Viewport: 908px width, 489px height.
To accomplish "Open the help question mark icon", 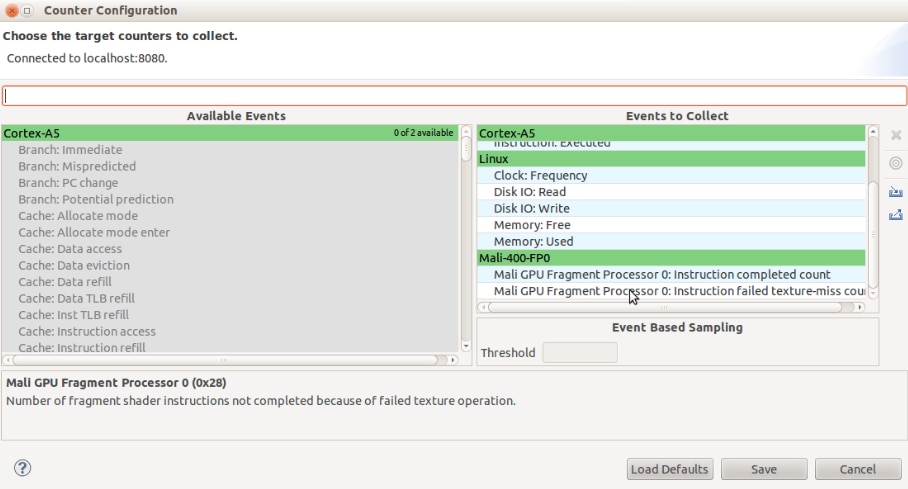I will [x=22, y=468].
